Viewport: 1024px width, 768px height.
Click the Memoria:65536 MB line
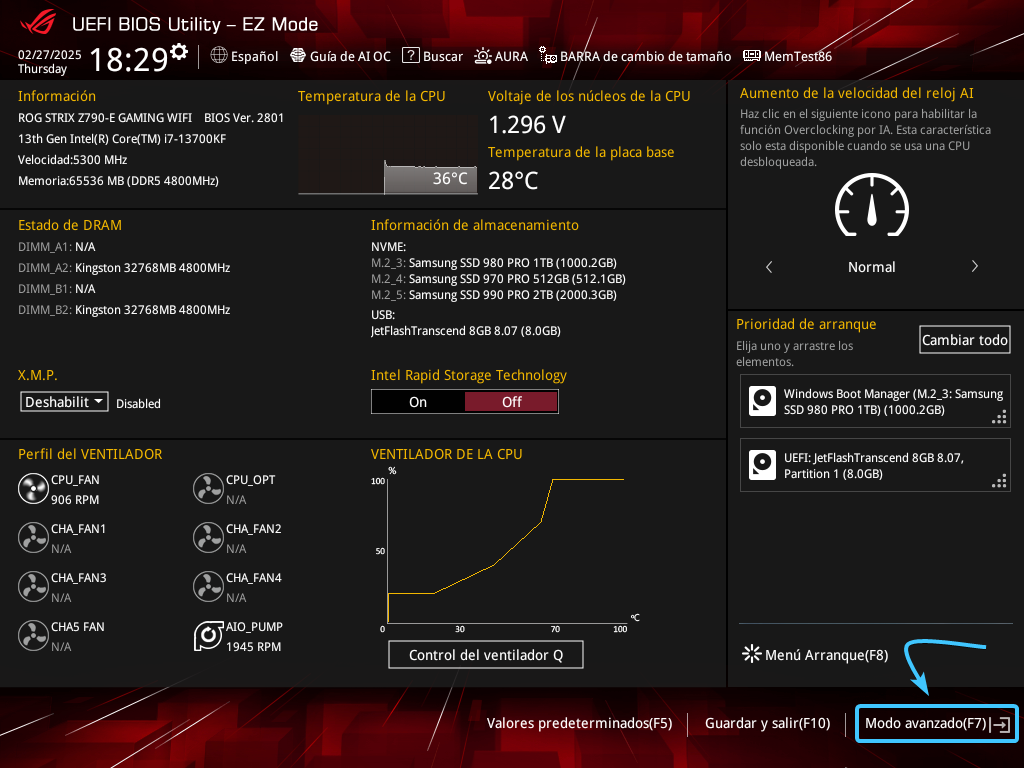tap(118, 181)
